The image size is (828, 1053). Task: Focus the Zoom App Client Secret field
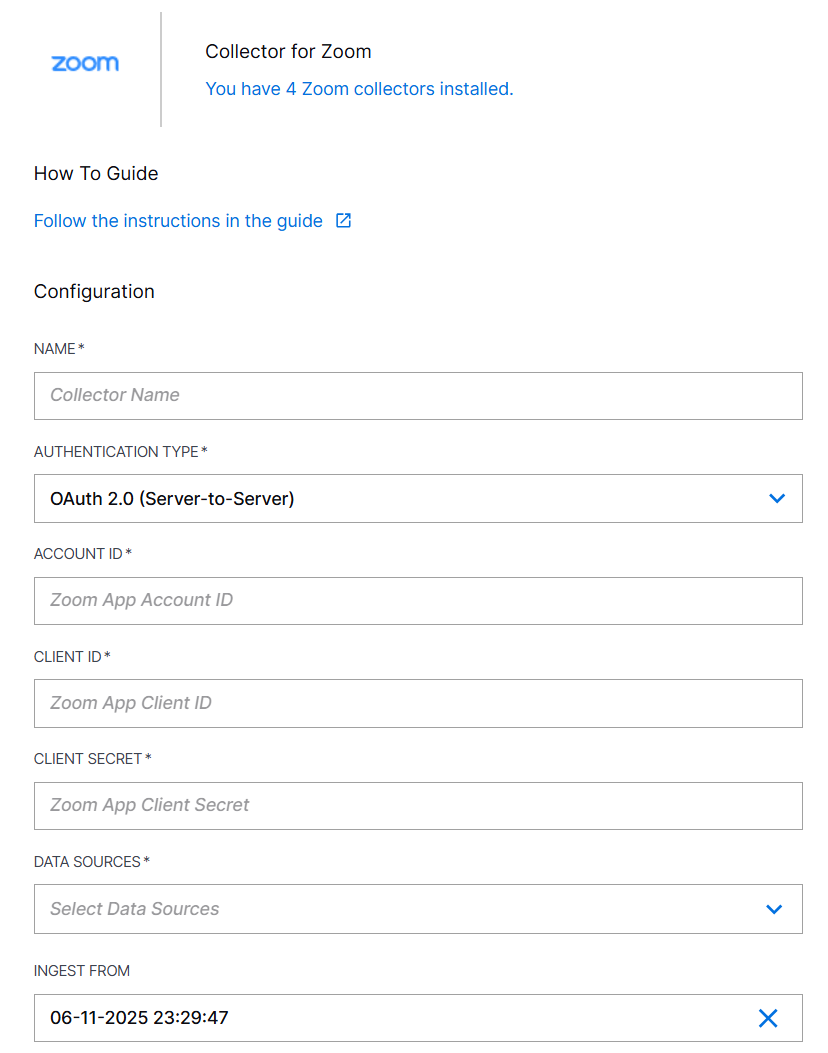coord(418,806)
